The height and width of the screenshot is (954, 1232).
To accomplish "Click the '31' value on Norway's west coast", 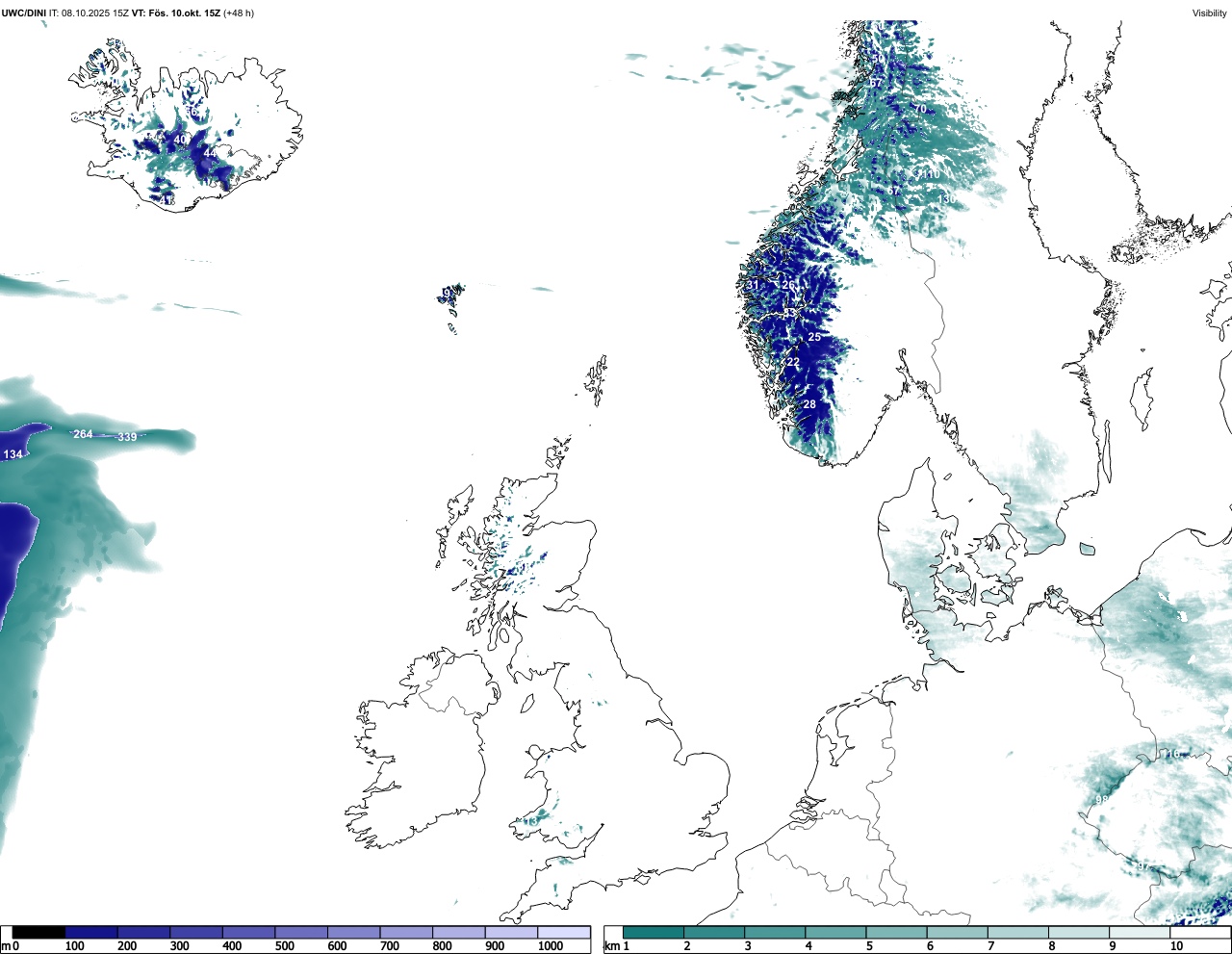I will (753, 285).
